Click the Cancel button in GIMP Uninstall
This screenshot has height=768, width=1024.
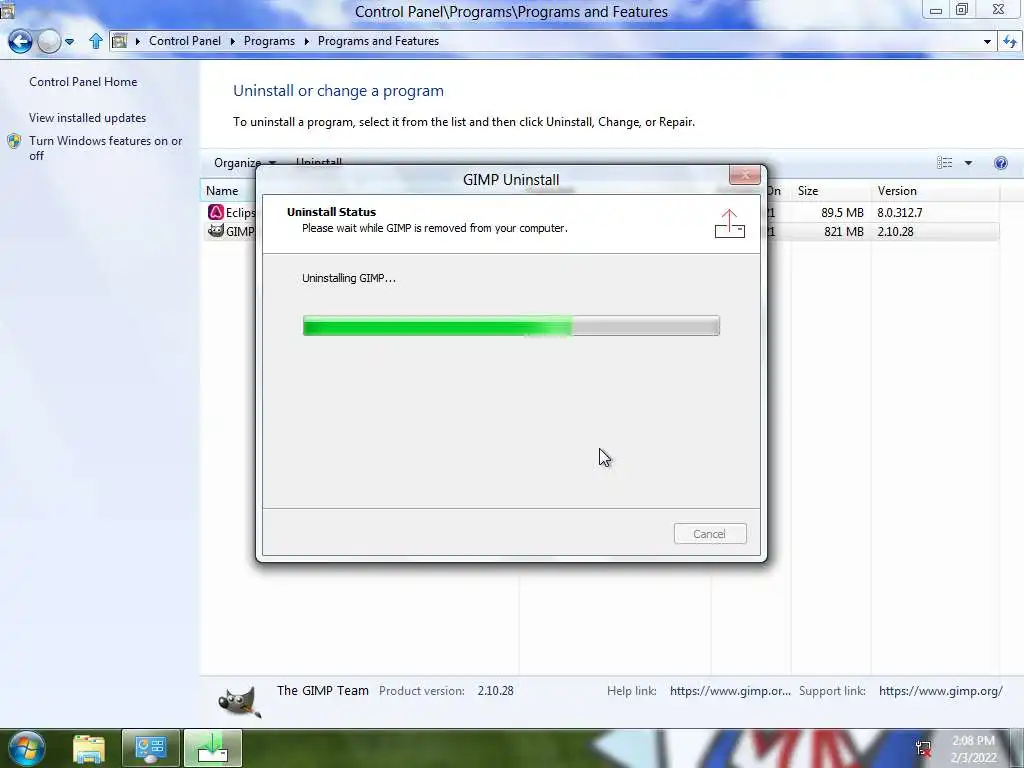710,534
